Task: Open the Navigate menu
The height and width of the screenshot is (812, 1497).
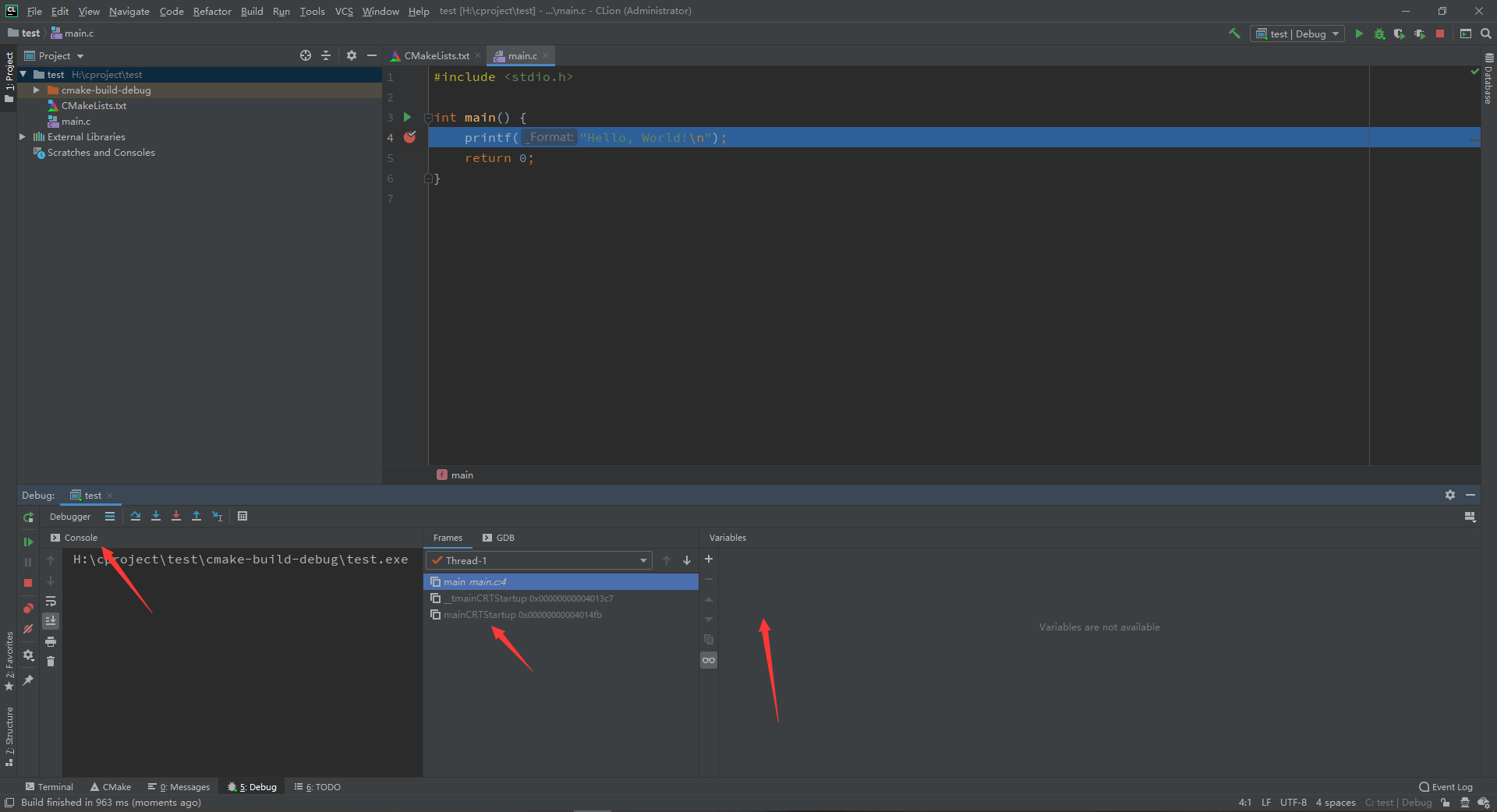Action: [x=129, y=11]
